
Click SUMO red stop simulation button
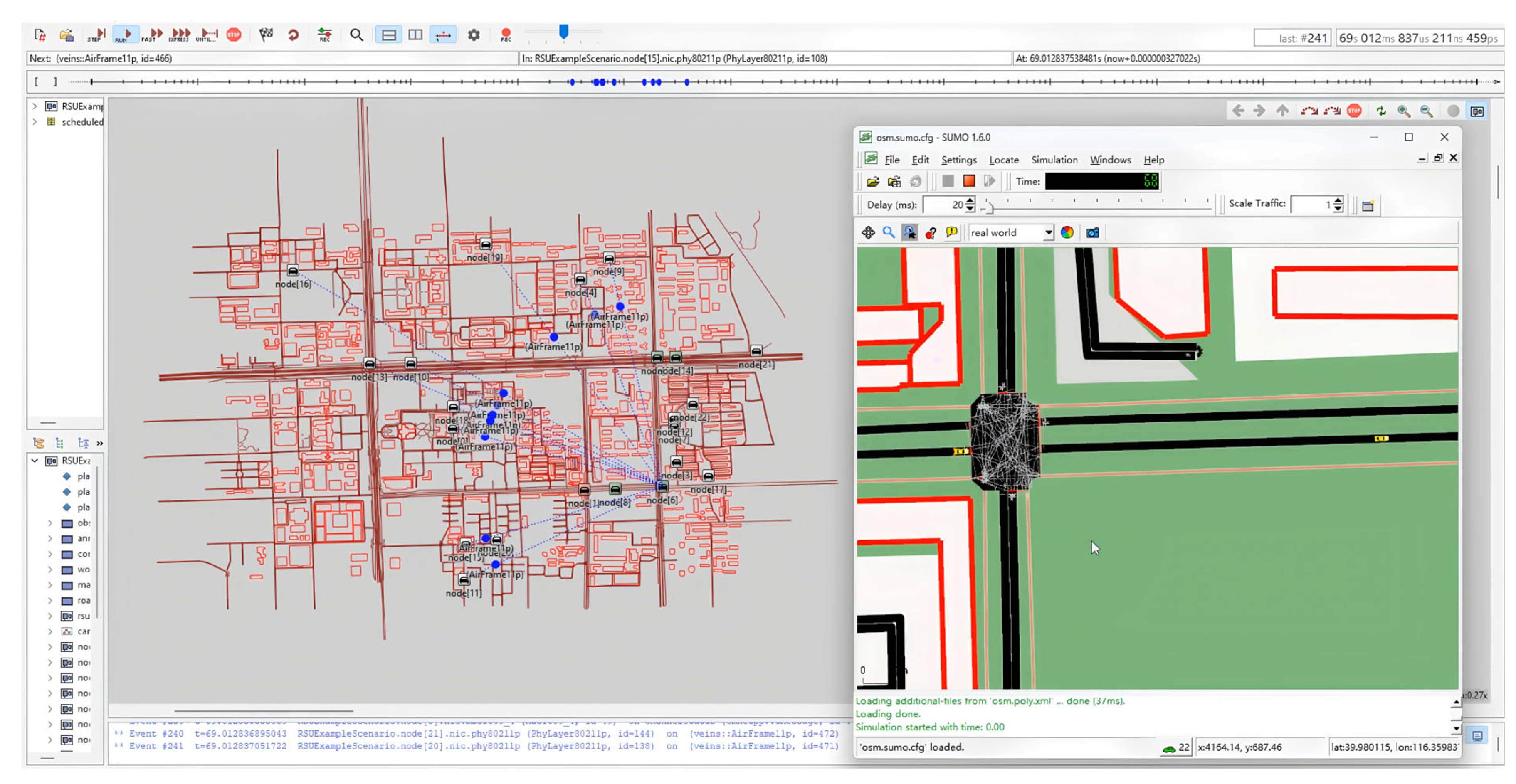[x=969, y=182]
